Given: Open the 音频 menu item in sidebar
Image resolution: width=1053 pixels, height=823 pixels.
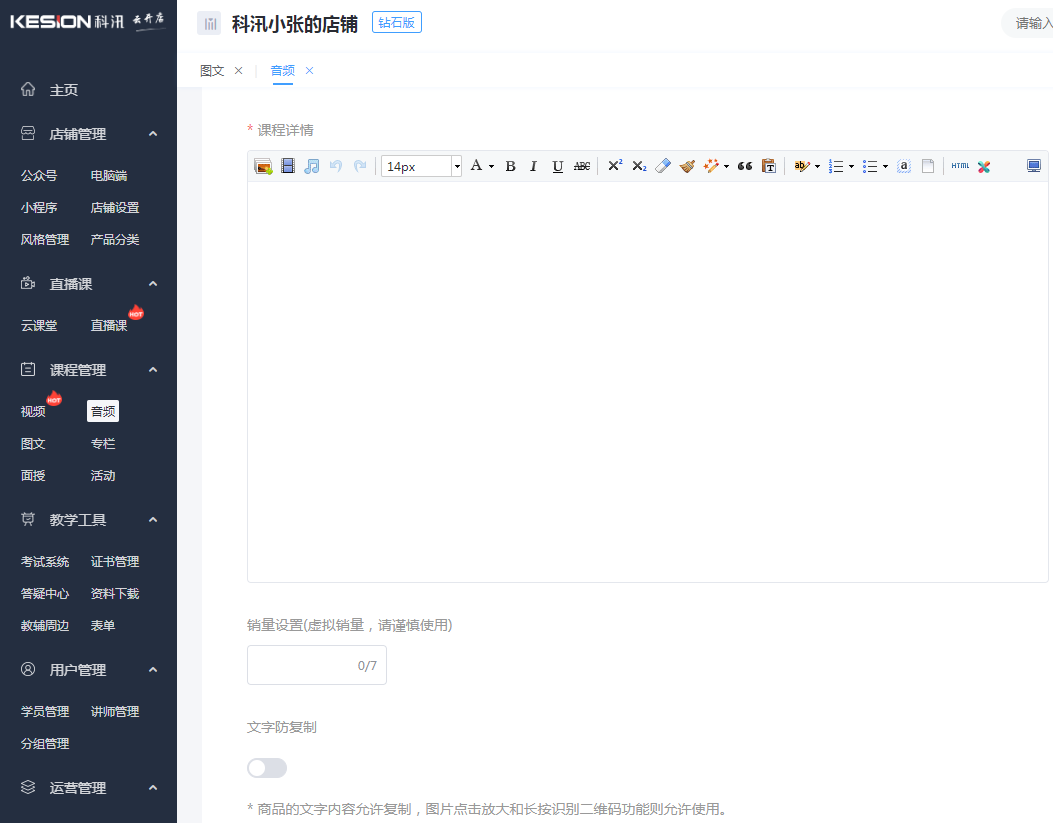Looking at the screenshot, I should 102,410.
